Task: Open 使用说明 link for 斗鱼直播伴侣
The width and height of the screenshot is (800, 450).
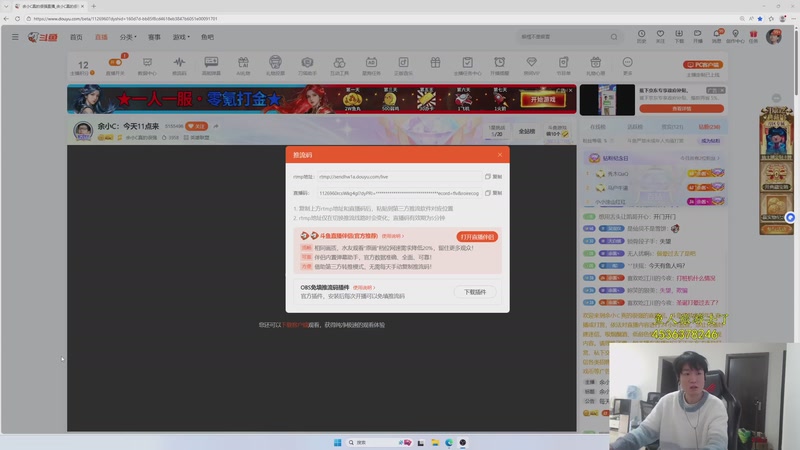Action: pos(392,236)
